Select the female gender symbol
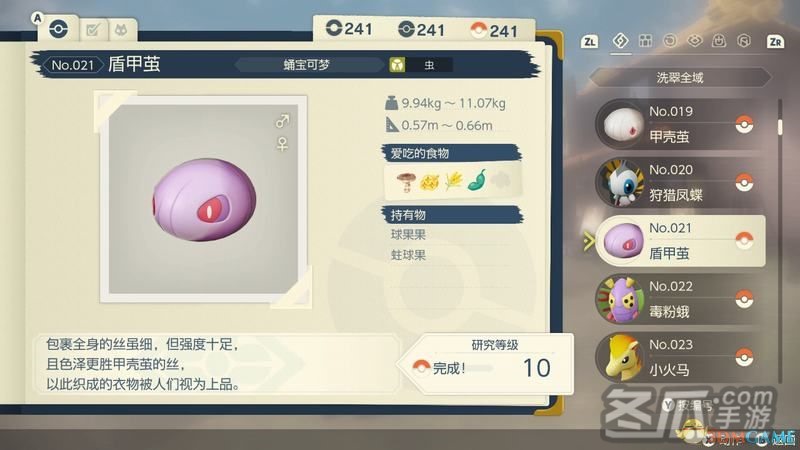This screenshot has width=800, height=450. (x=282, y=144)
